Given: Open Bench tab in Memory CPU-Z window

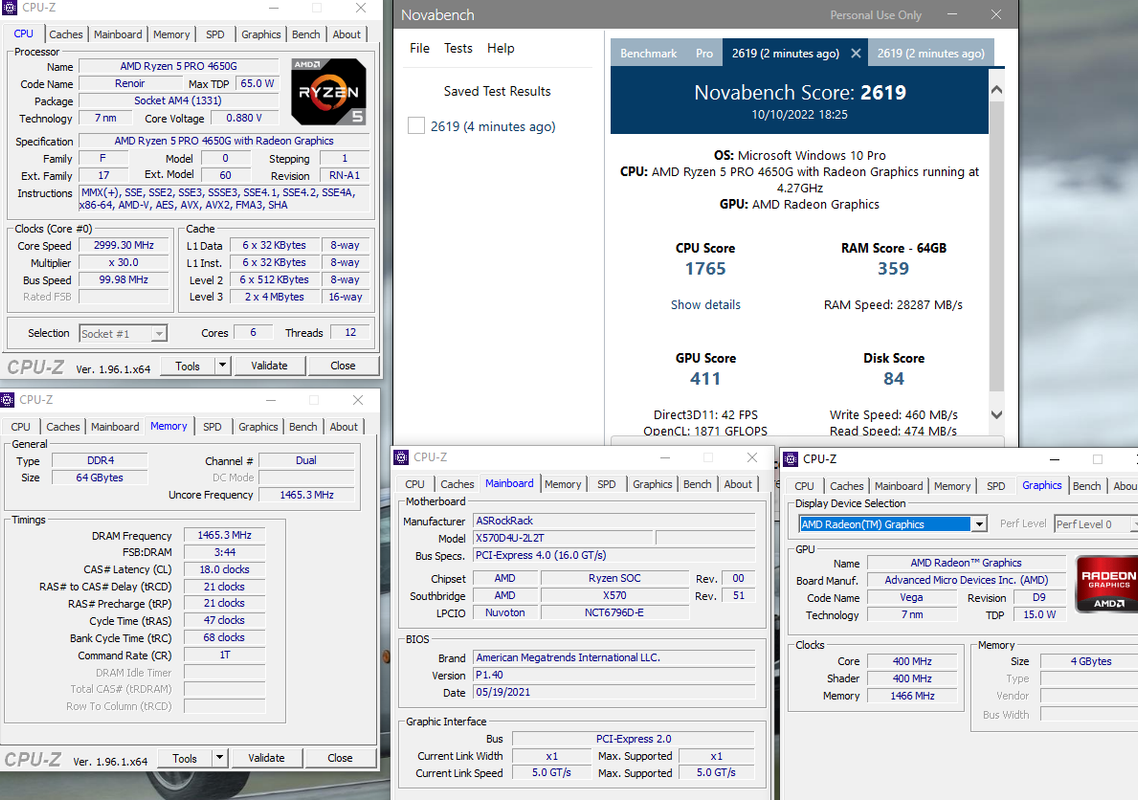Looking at the screenshot, I should click(x=303, y=427).
